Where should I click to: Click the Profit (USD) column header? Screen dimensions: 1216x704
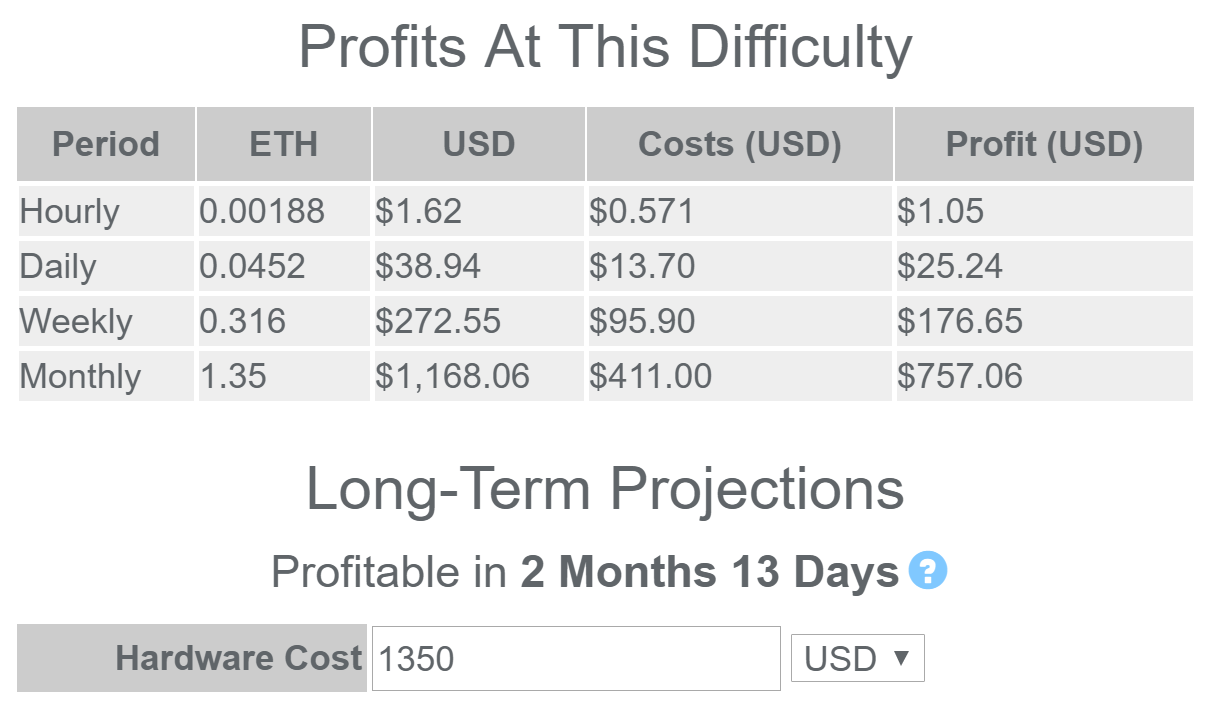[1044, 144]
